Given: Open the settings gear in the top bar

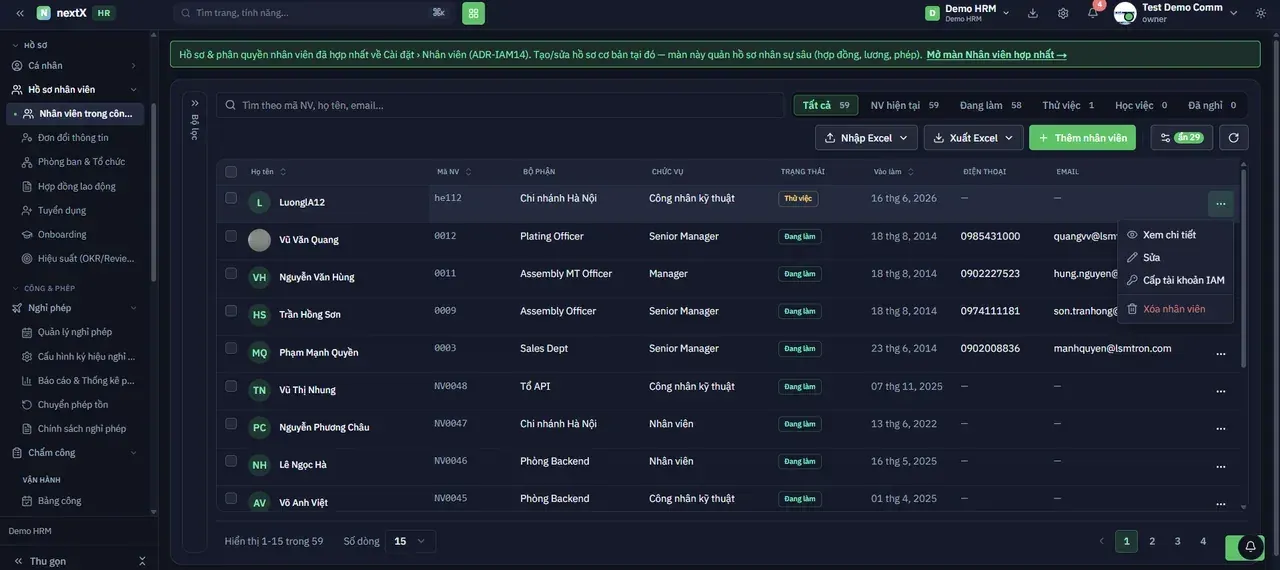Looking at the screenshot, I should (1063, 13).
